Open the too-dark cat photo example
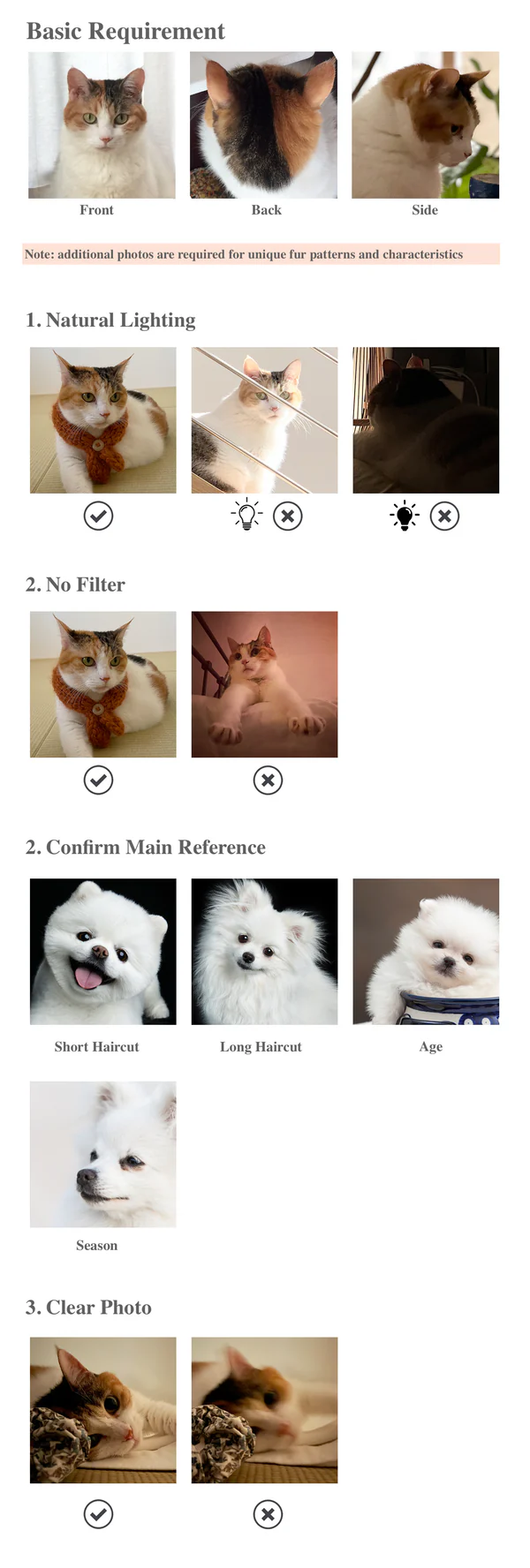This screenshot has height=1568, width=530. pyautogui.click(x=426, y=420)
